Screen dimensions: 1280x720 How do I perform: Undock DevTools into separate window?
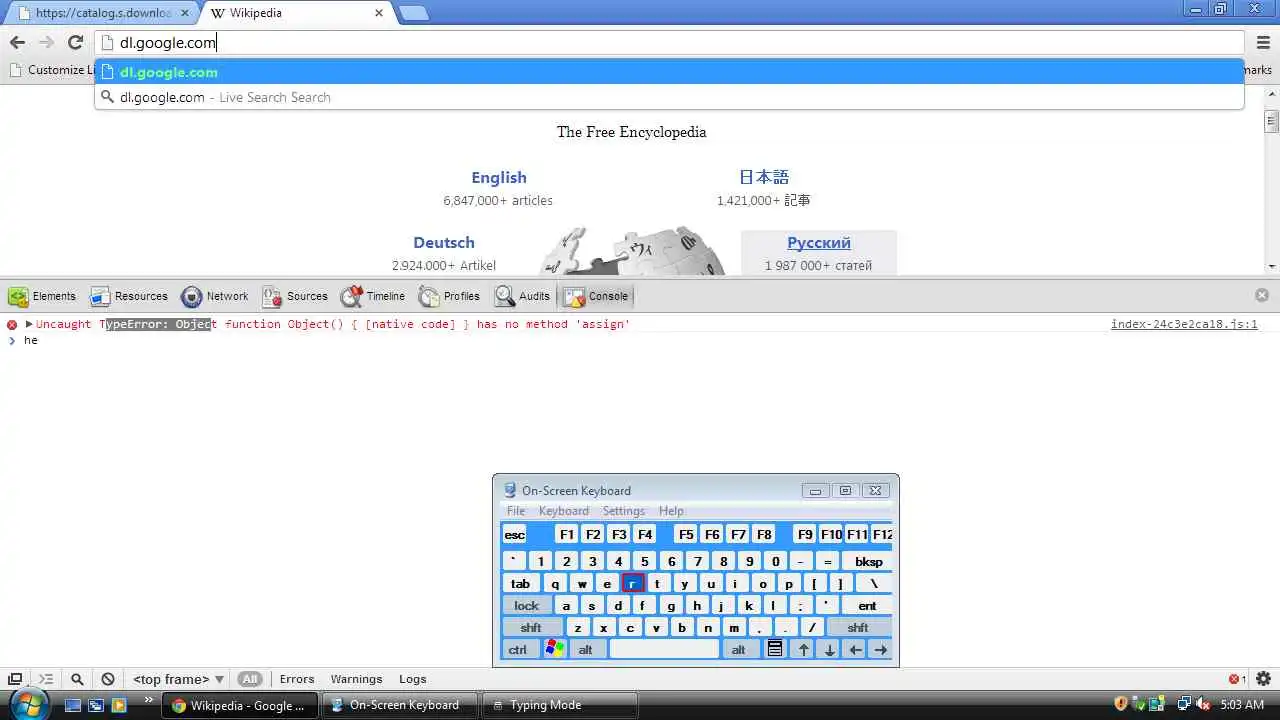(15, 679)
